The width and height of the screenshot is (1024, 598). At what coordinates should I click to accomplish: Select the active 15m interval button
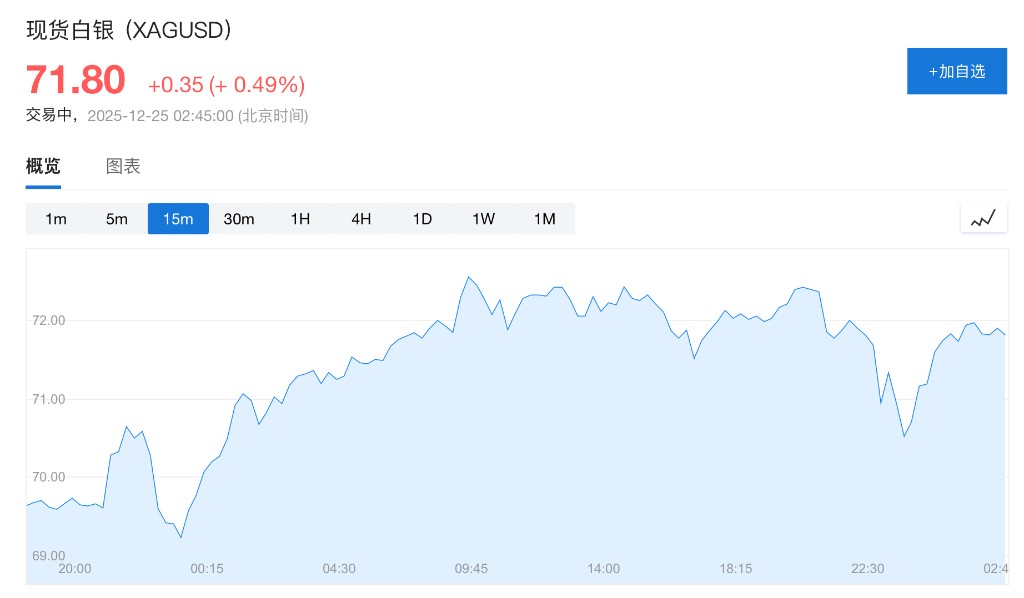(178, 219)
